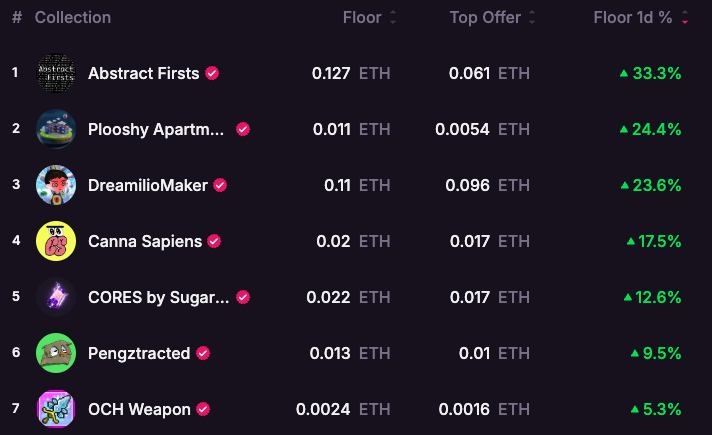Click the verified badge beside Canna Sapiens
Screen dimensions: 712x435
point(214,241)
